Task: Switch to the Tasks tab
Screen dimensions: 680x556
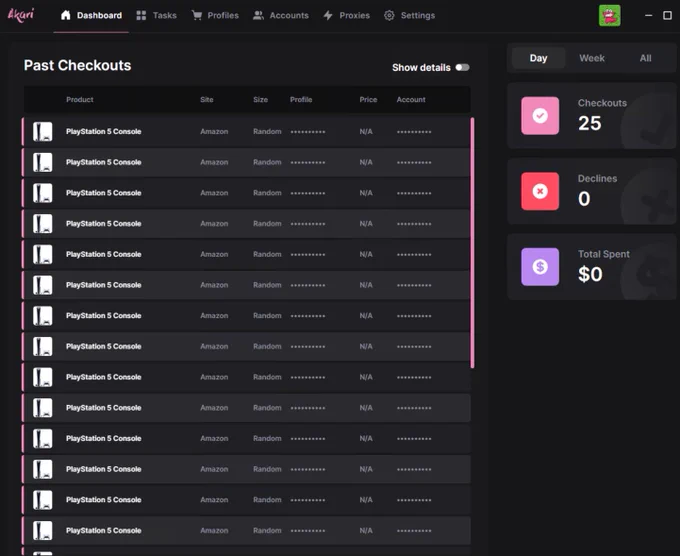Action: point(157,16)
